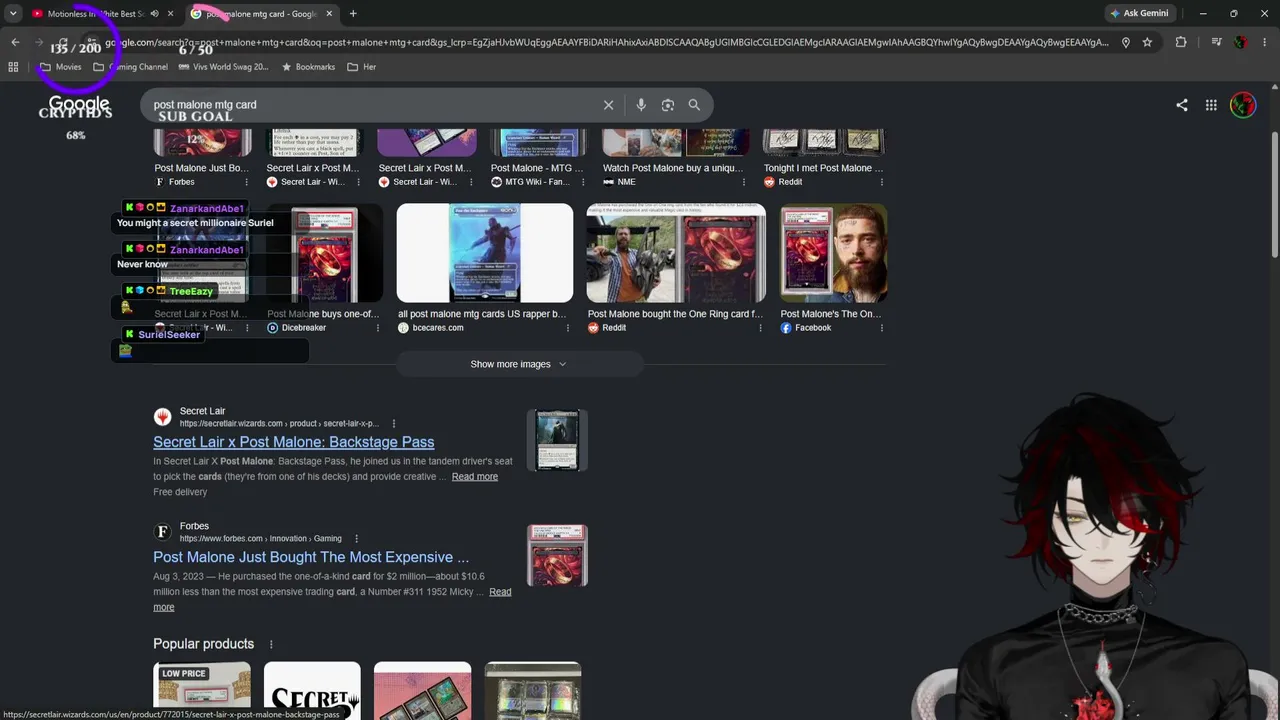Open 'Tonight I met Post Malone' Reddit caption
The image size is (1280, 720).
tap(823, 168)
